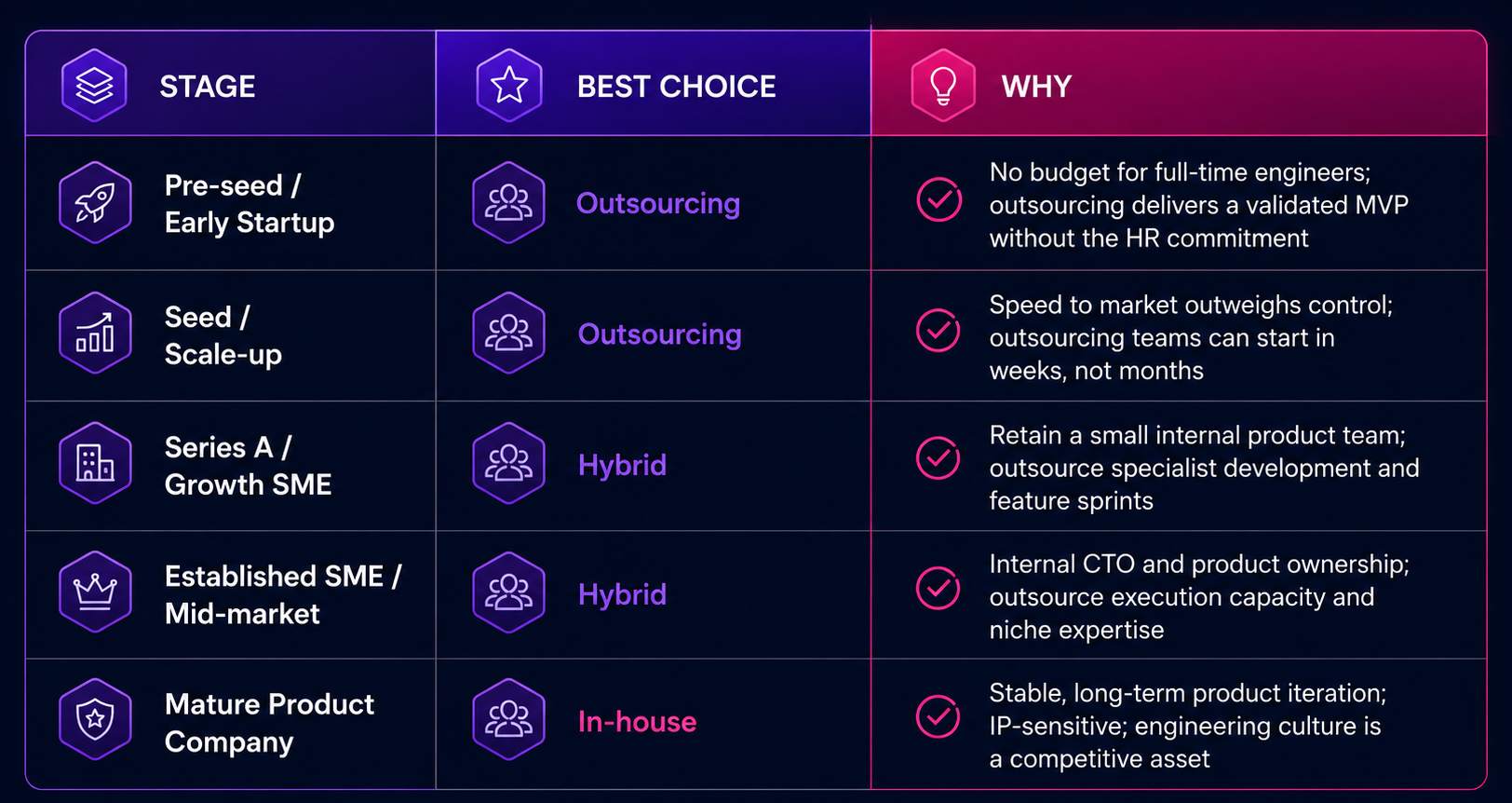Image resolution: width=1512 pixels, height=803 pixels.
Task: Click the team icon next to first Outsourcing
Action: click(508, 203)
